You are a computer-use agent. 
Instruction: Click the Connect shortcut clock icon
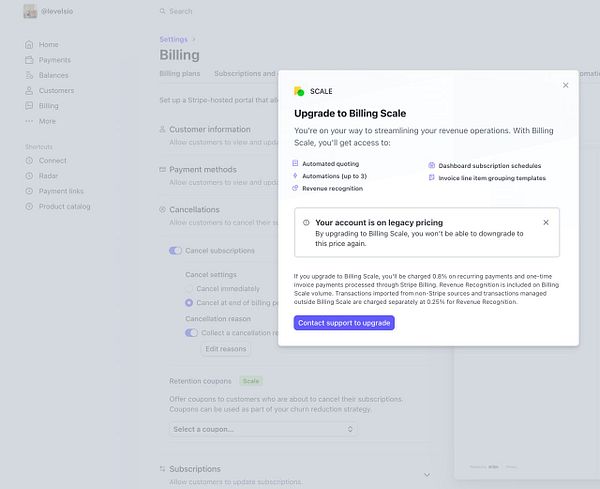pyautogui.click(x=29, y=160)
